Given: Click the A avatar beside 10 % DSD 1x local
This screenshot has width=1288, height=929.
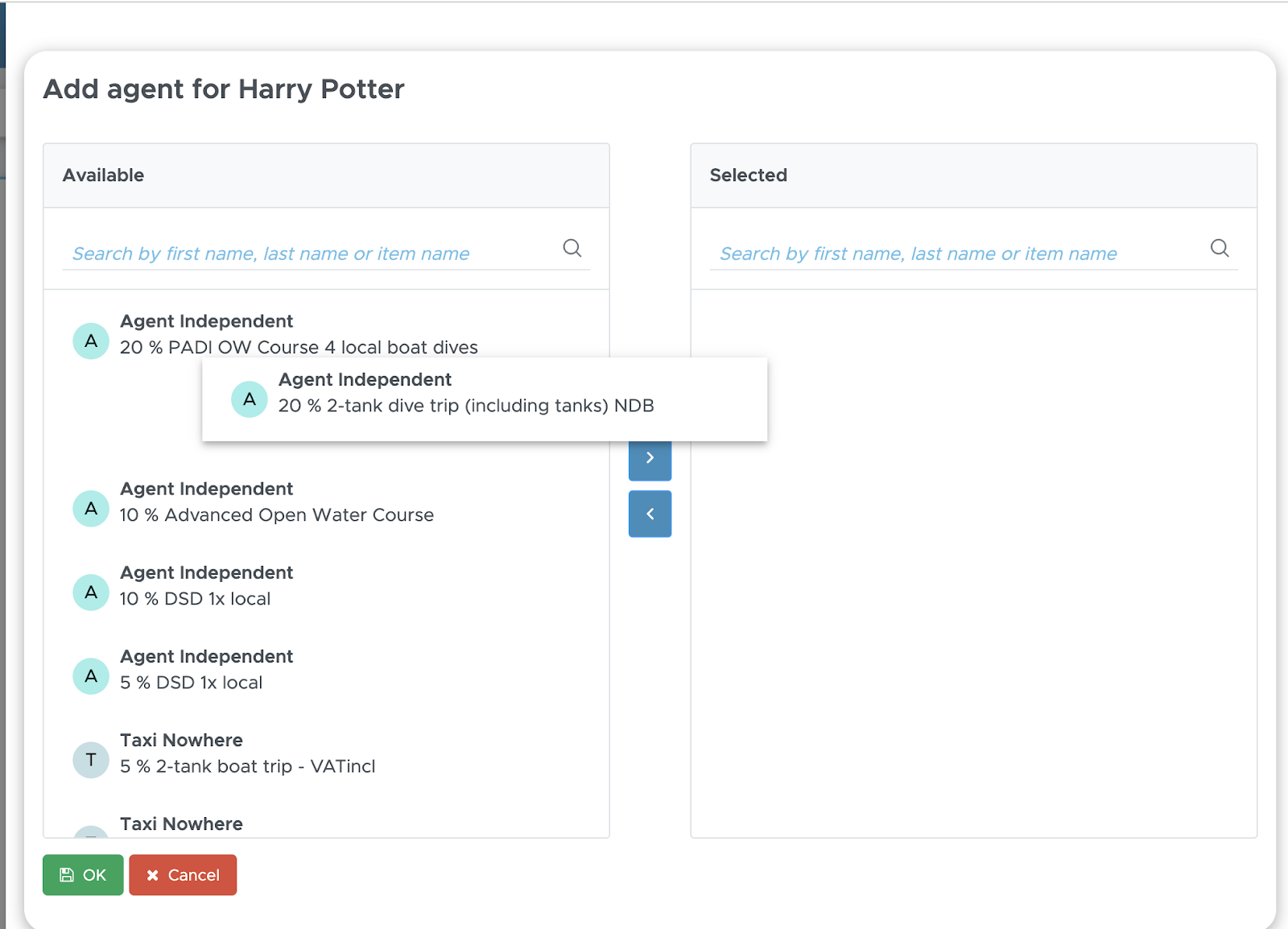Looking at the screenshot, I should (x=91, y=592).
